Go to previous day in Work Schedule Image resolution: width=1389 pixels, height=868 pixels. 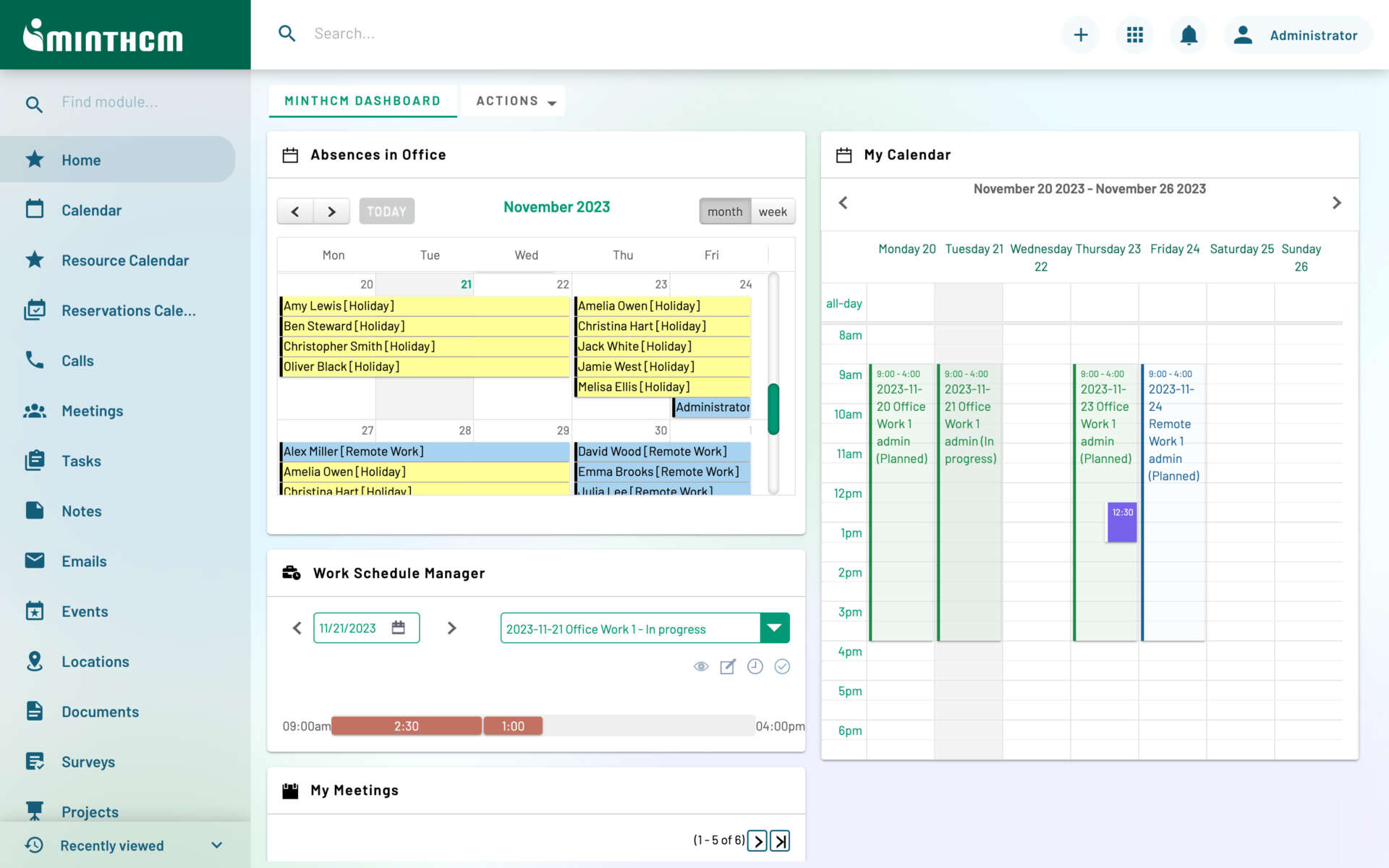point(297,628)
